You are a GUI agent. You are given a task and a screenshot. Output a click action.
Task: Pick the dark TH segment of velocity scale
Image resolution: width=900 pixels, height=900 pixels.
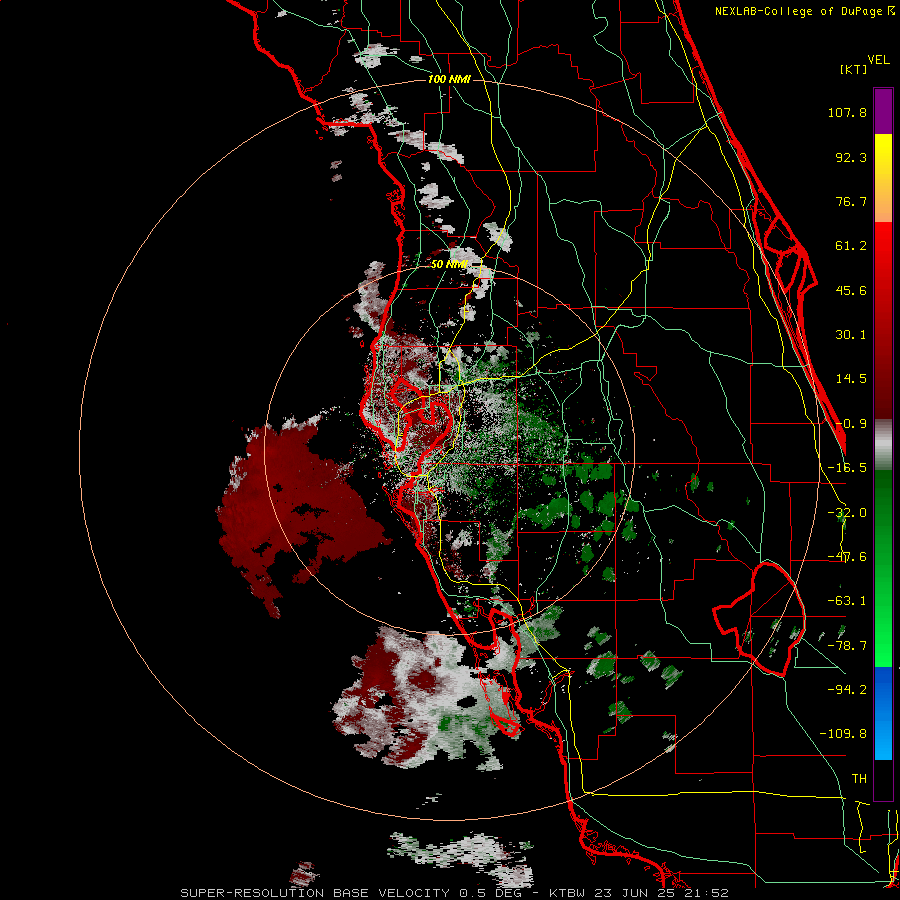pyautogui.click(x=883, y=779)
